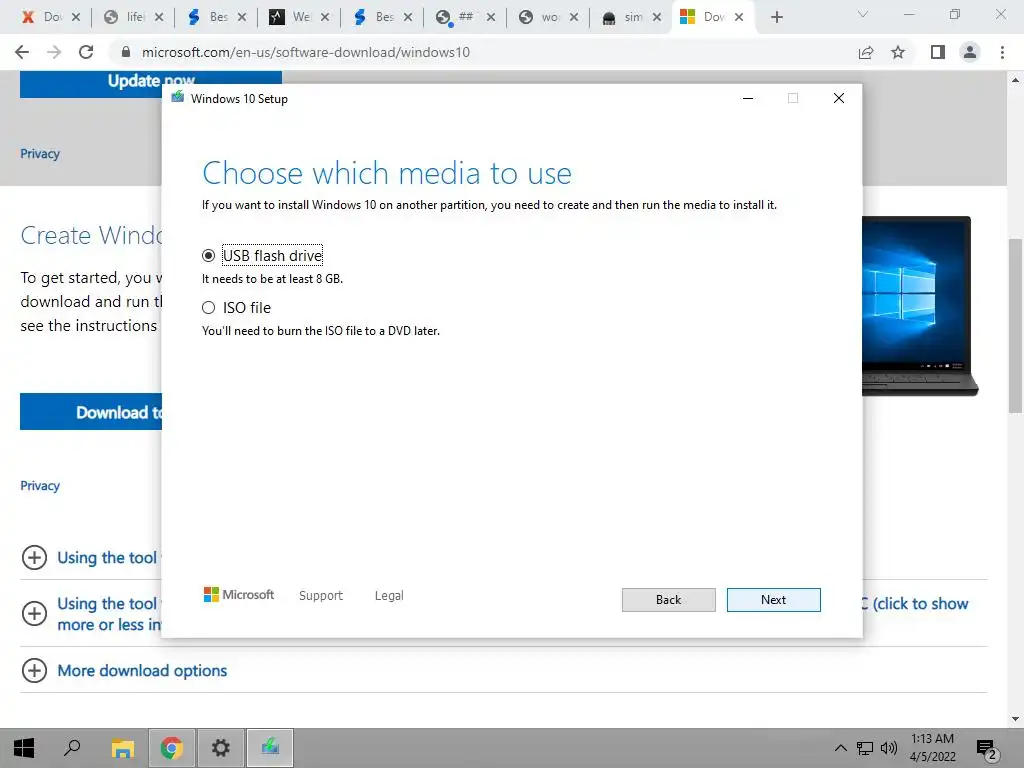Open the Support link in setup dialog

click(x=321, y=596)
